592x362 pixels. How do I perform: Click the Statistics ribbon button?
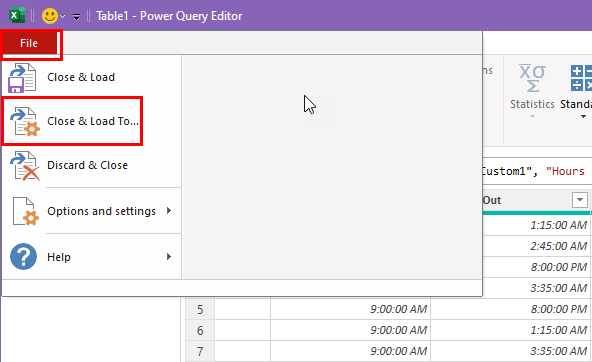[x=532, y=91]
